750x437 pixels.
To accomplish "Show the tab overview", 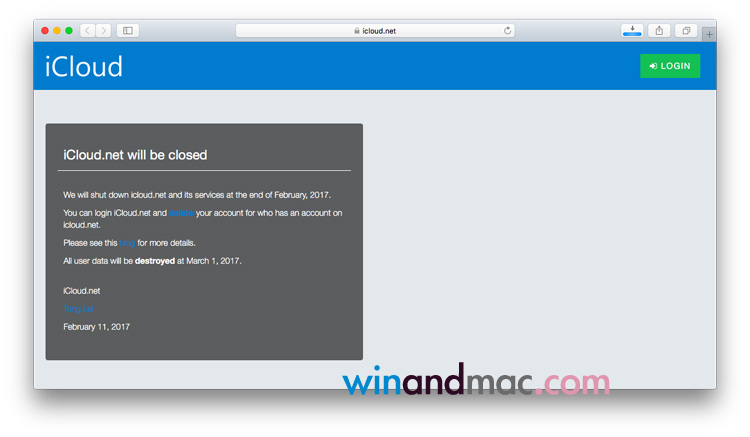I will pyautogui.click(x=687, y=31).
